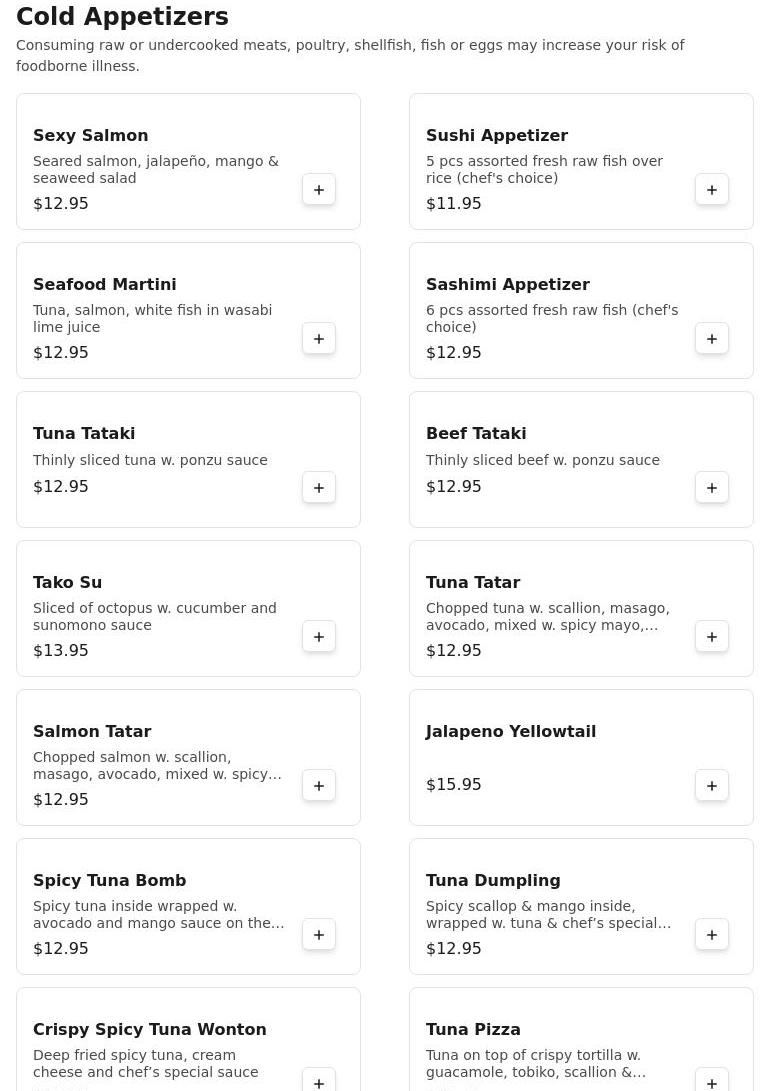The height and width of the screenshot is (1091, 770).
Task: Add Tuna Tatar to cart
Action: coord(712,637)
